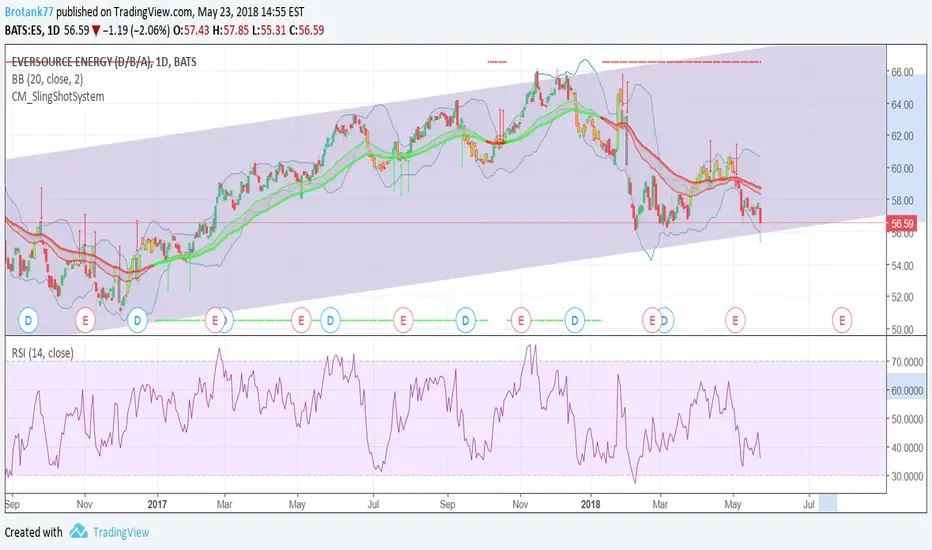The width and height of the screenshot is (932, 550).
Task: Click the 62.00 price axis label
Action: pyautogui.click(x=902, y=136)
